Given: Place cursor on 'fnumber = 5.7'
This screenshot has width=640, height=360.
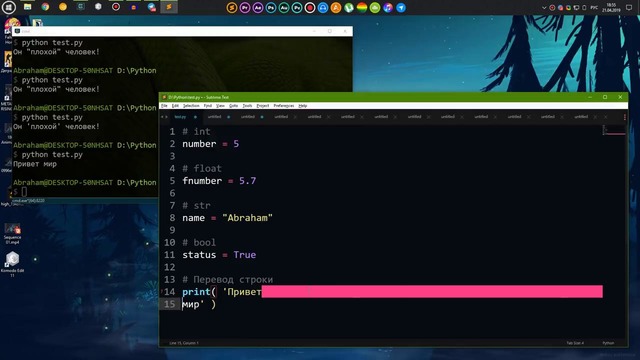Looking at the screenshot, I should tap(219, 181).
